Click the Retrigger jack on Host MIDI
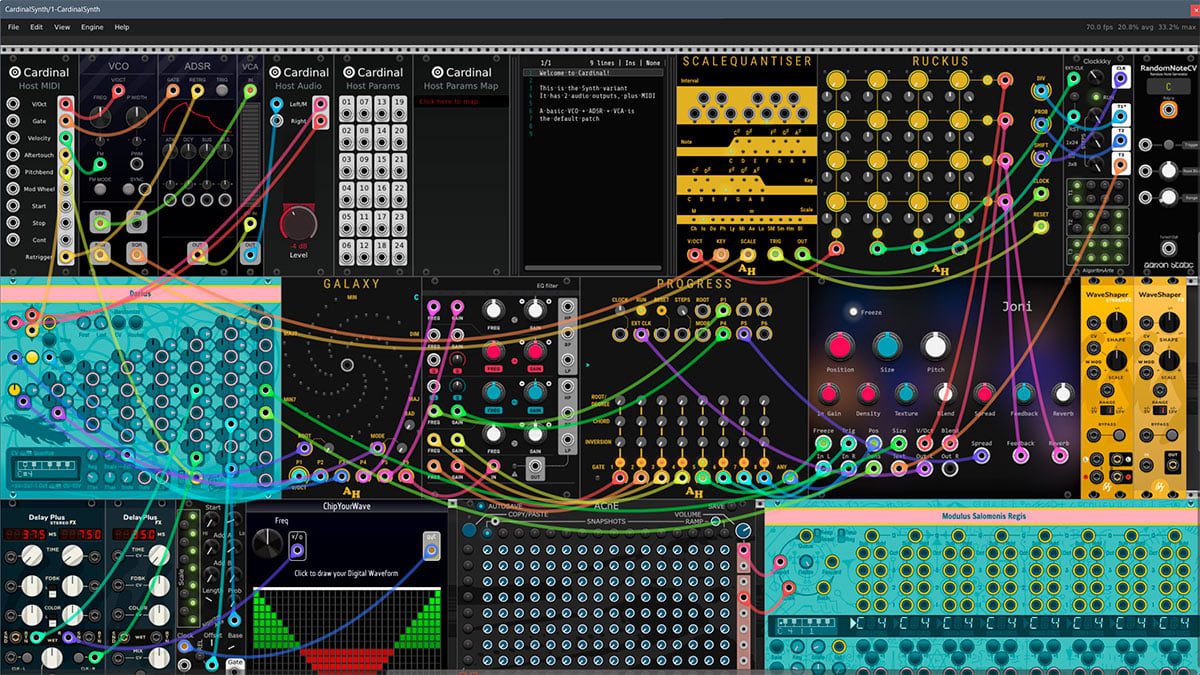Viewport: 1200px width, 675px height. (65, 257)
